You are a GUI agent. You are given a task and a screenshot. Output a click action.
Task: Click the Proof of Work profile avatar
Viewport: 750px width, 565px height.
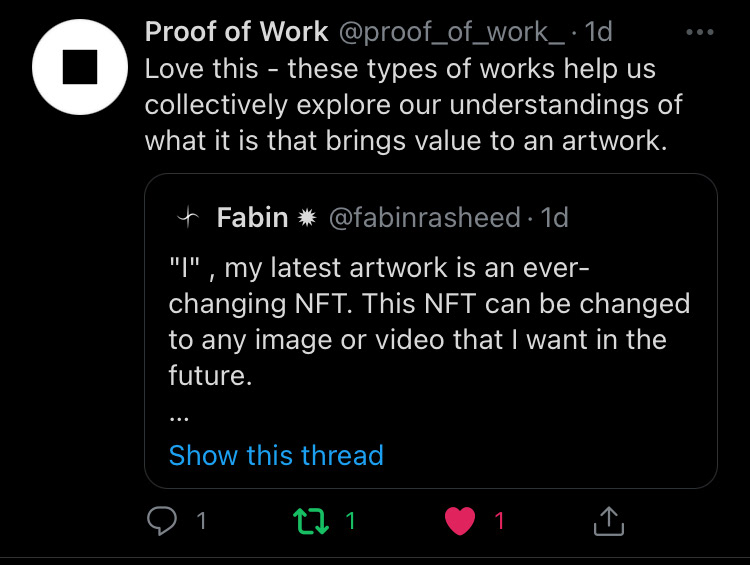(80, 67)
